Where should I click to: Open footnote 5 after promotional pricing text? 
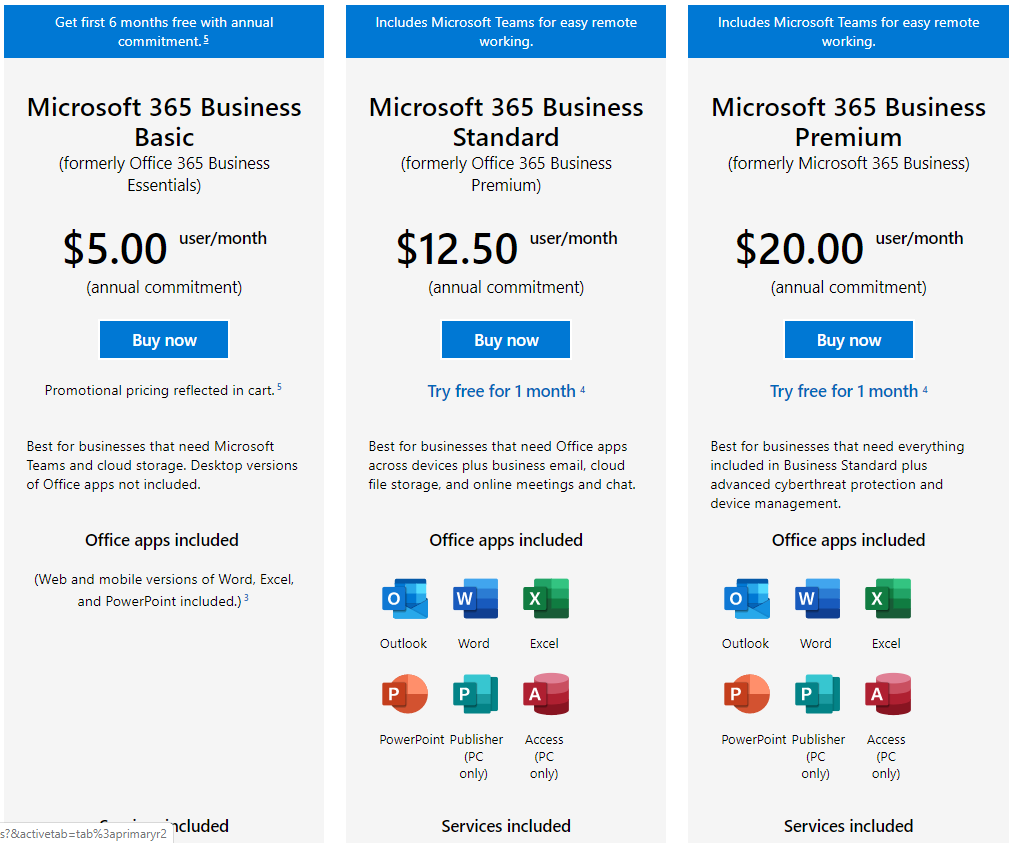(x=279, y=387)
